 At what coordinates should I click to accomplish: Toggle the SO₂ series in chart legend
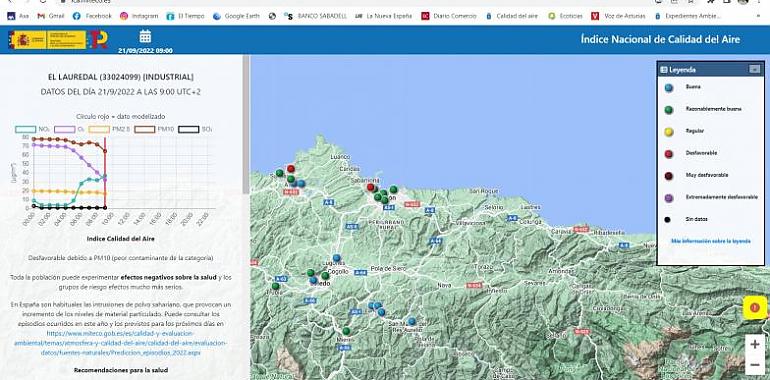coord(195,130)
